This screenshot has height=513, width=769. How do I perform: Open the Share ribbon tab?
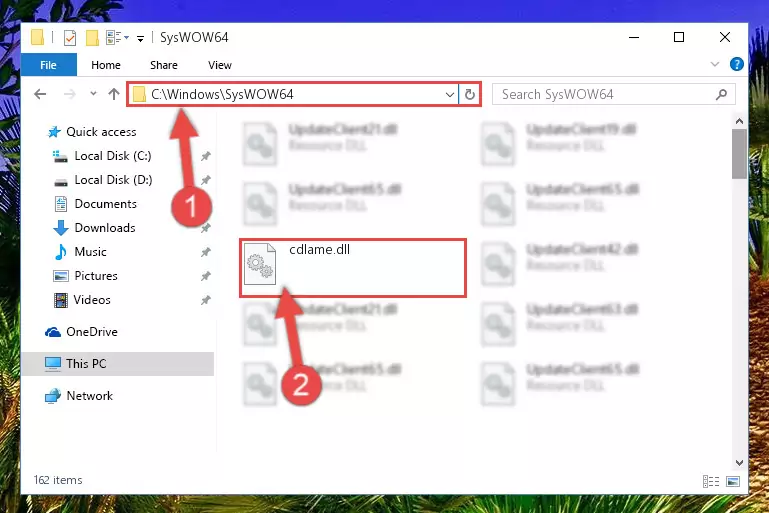pyautogui.click(x=164, y=65)
